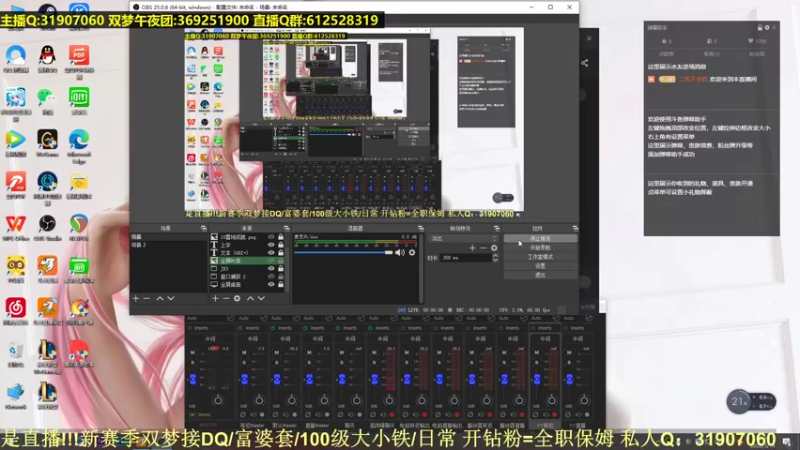This screenshot has height=450, width=800.
Task: Toggle visibility eye of 上字 source
Action: coord(271,245)
